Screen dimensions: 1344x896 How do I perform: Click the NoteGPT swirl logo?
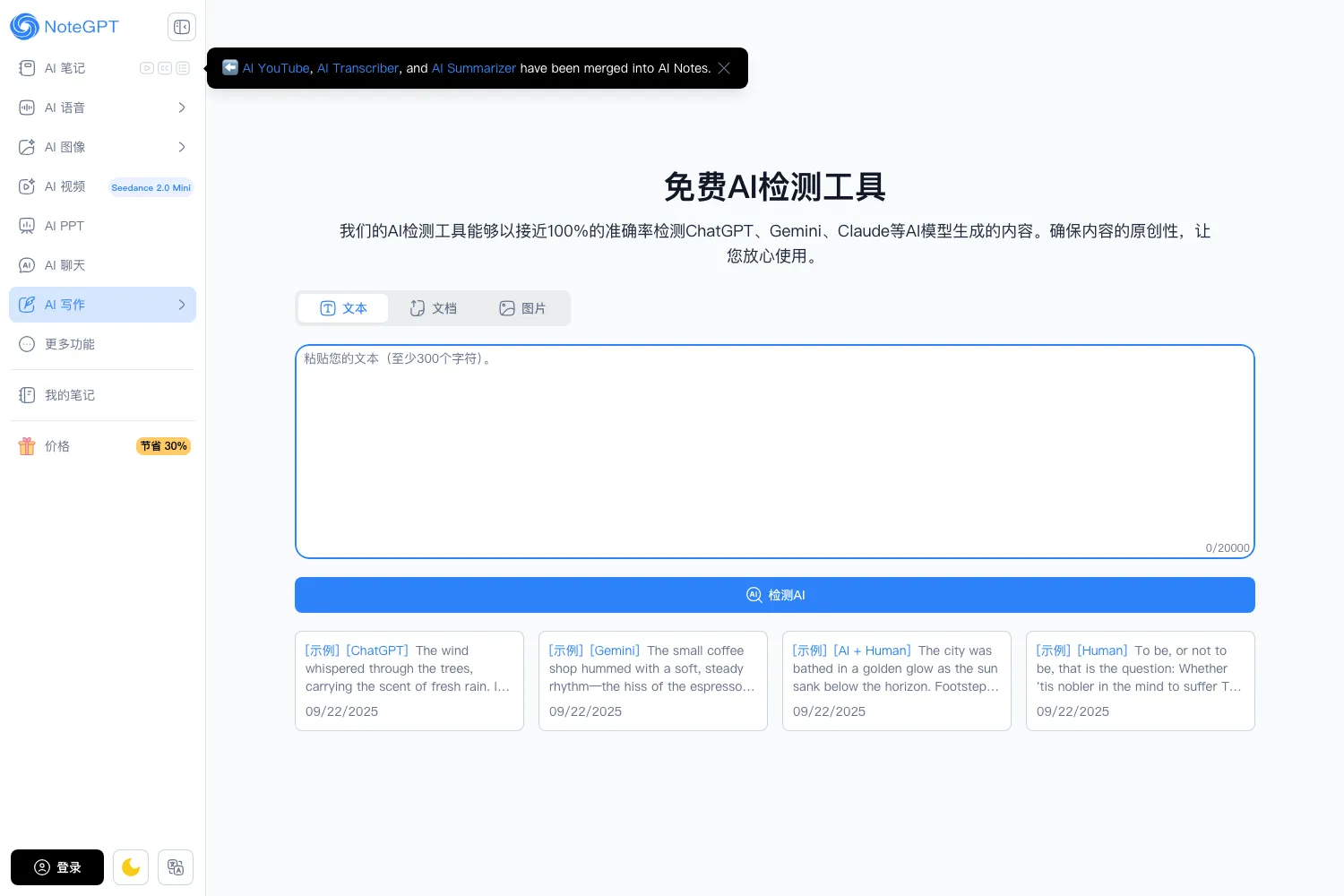coord(24,27)
